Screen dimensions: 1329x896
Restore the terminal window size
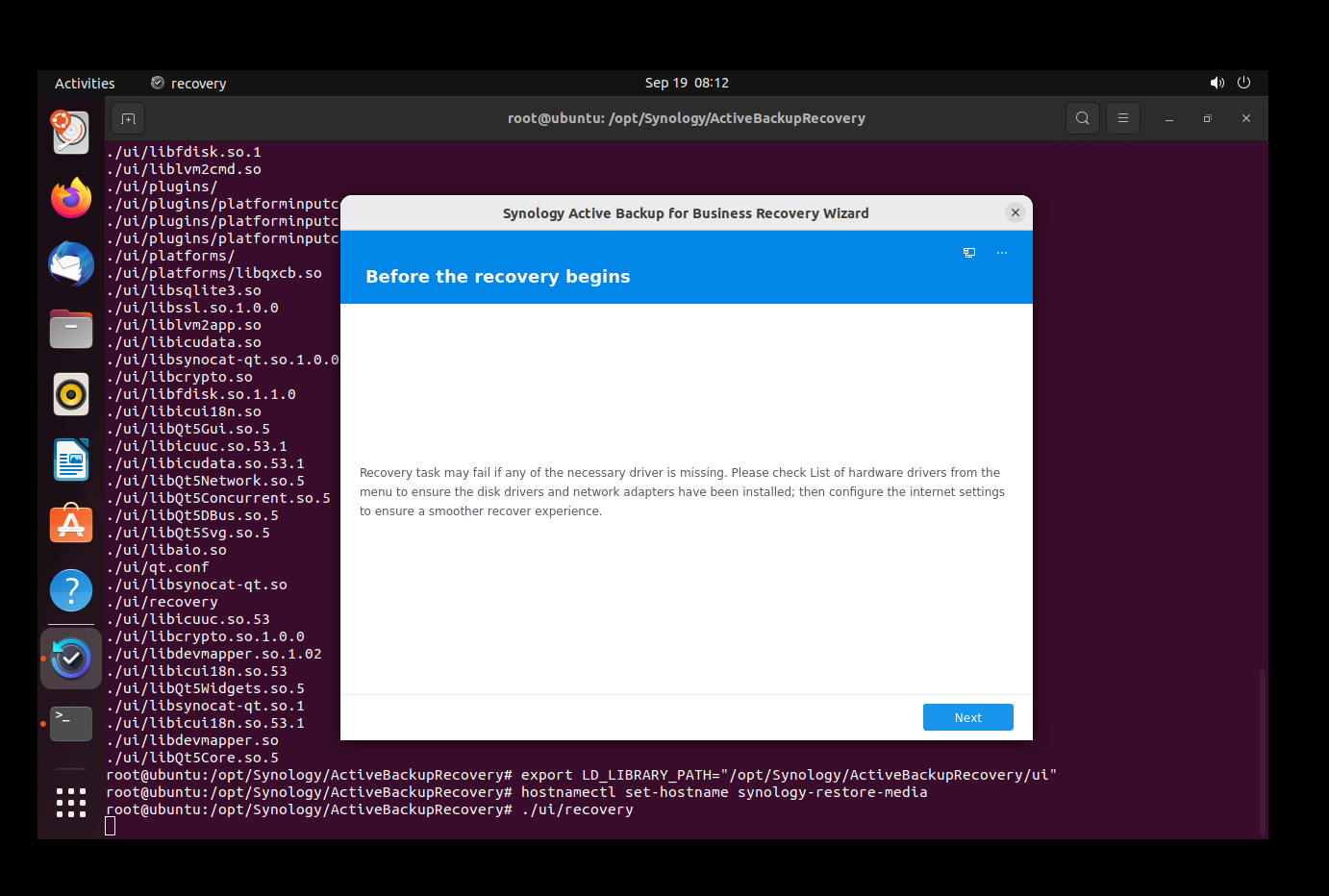point(1208,118)
